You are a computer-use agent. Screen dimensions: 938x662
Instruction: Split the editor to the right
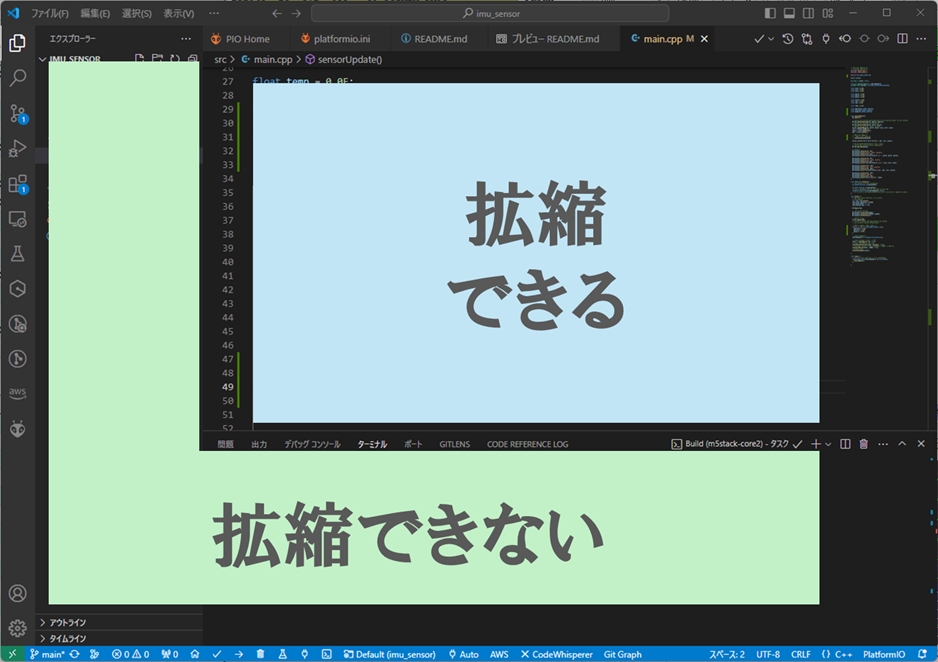click(x=902, y=39)
